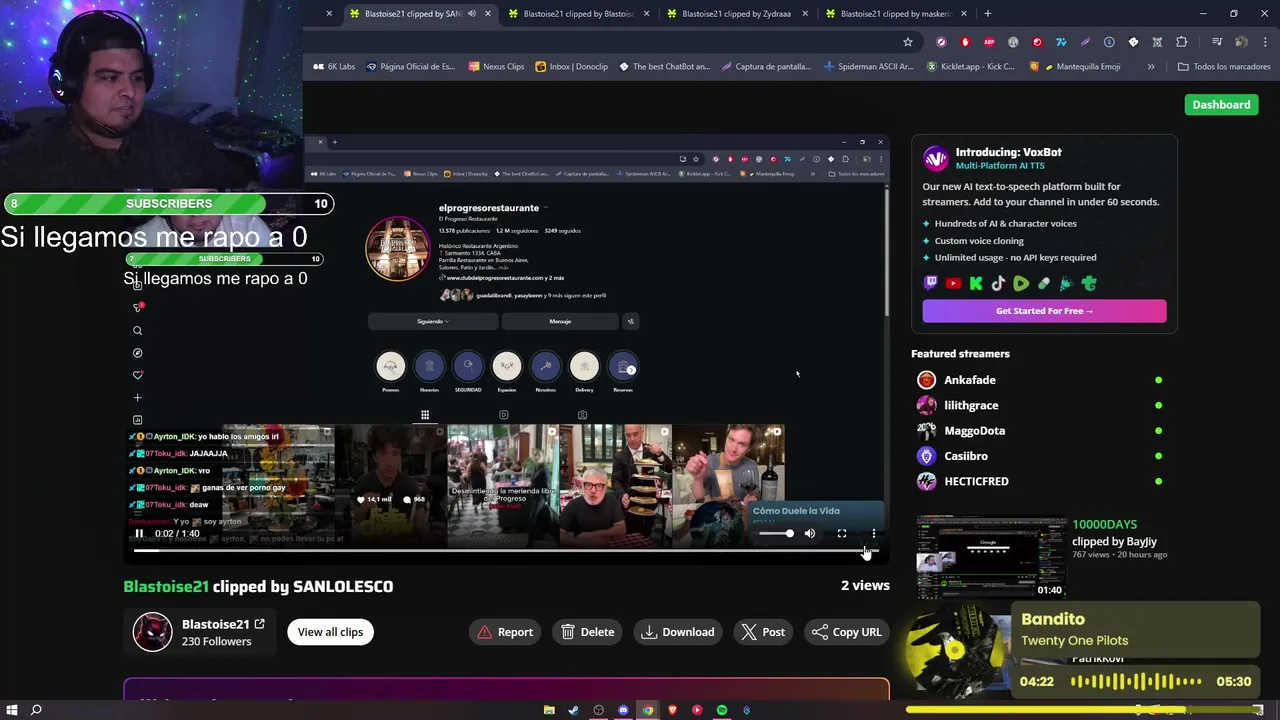Click Get Started For Free
The image size is (1280, 720).
1044,311
